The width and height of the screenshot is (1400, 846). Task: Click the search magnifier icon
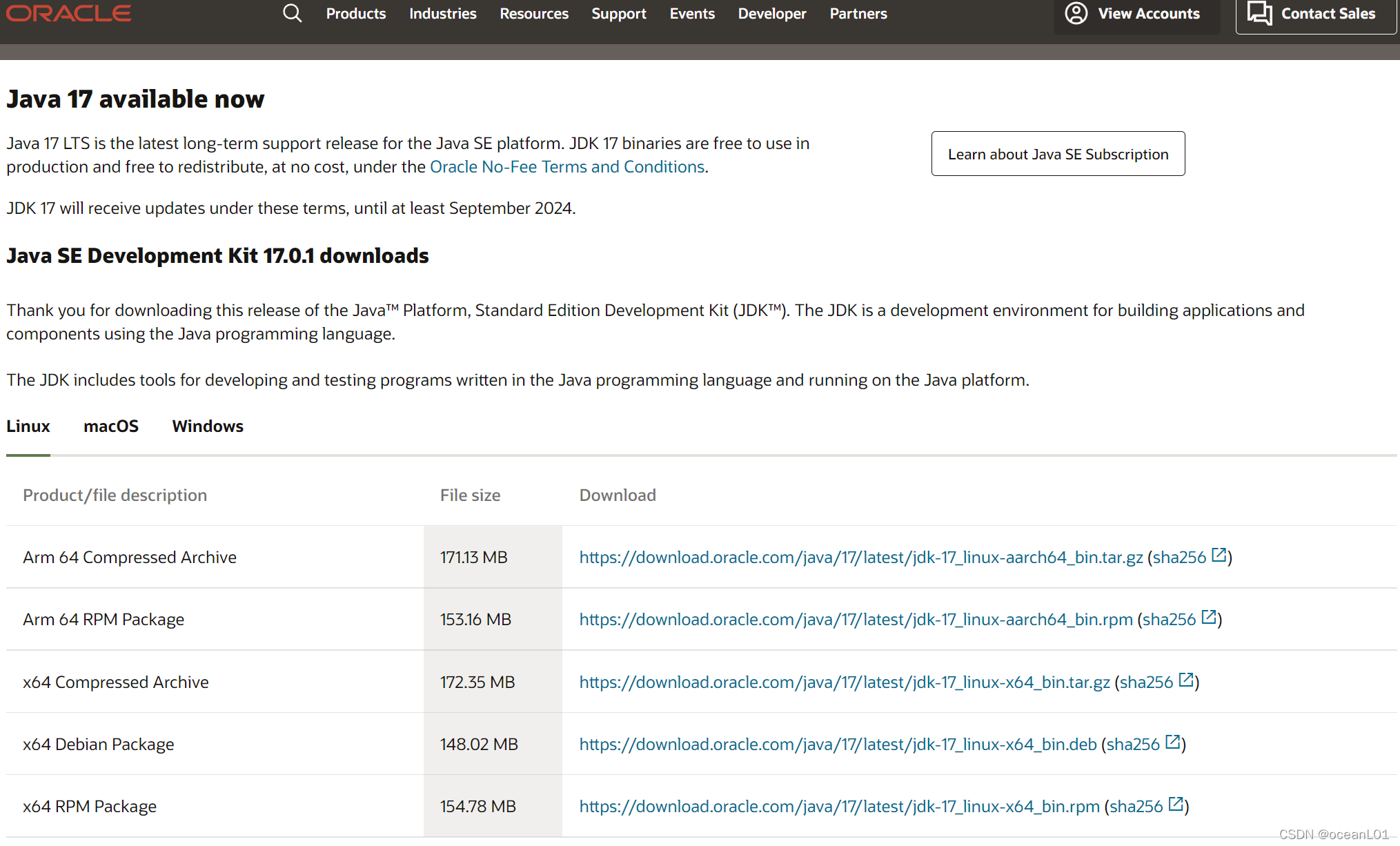(x=292, y=13)
